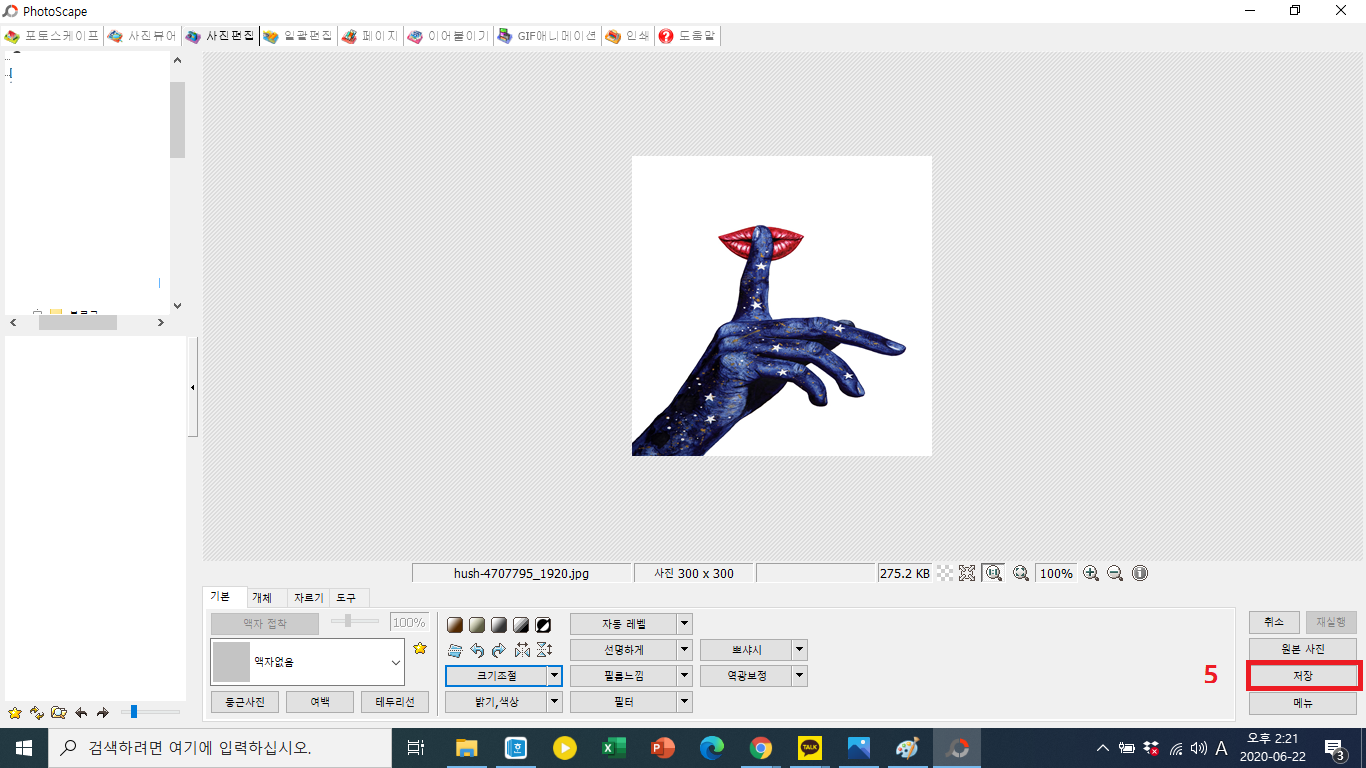Open 선명하게 dropdown arrow
Image resolution: width=1366 pixels, height=768 pixels.
point(684,650)
